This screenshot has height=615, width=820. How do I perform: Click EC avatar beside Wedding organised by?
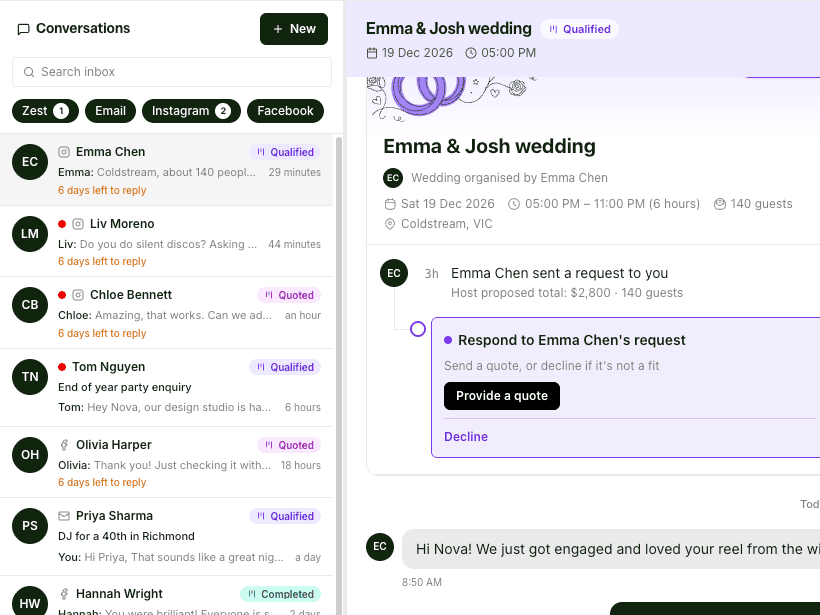click(x=393, y=178)
